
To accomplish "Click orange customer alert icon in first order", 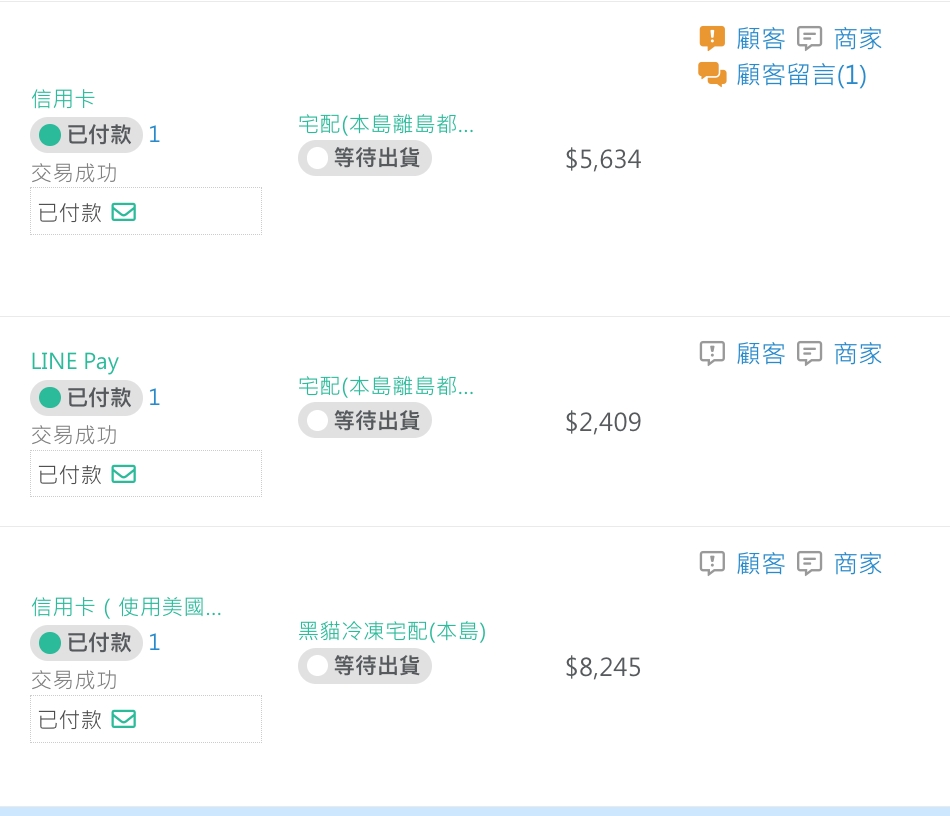I will 711,39.
